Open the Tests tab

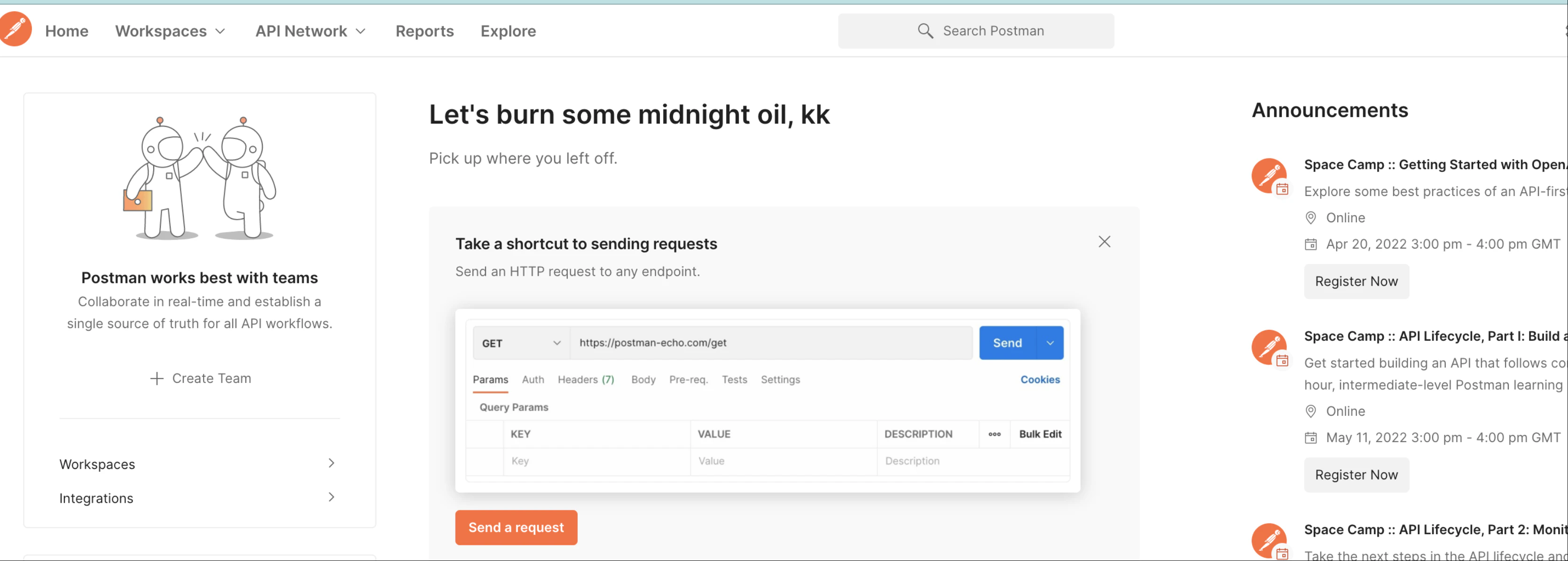tap(735, 380)
